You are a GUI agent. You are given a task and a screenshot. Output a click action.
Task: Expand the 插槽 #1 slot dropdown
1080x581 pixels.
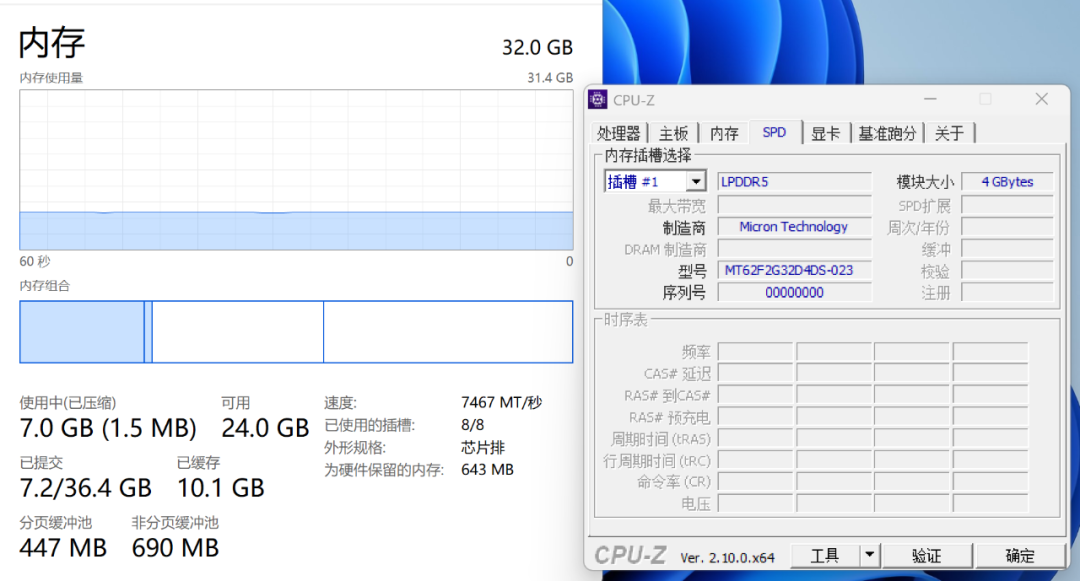pos(696,182)
